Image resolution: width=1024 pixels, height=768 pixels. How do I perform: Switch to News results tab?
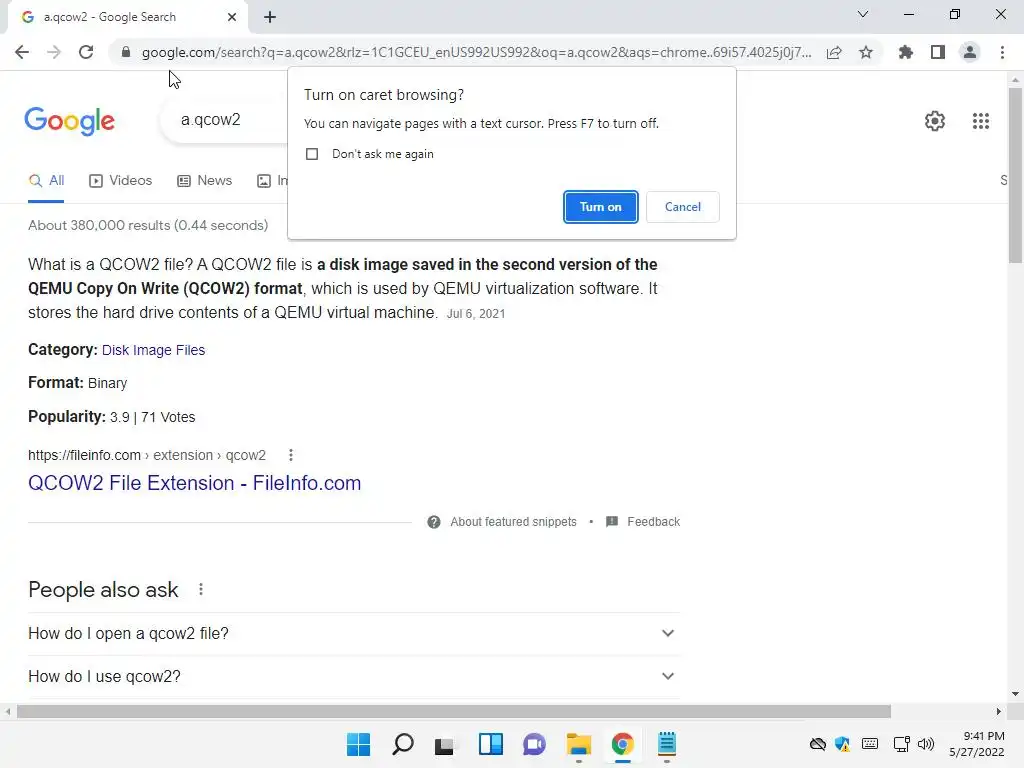coord(204,181)
